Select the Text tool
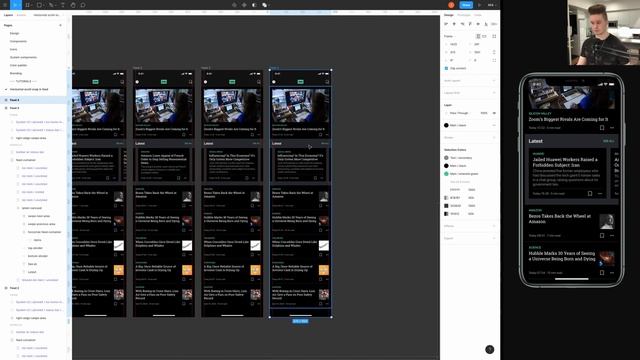The height and width of the screenshot is (360, 640). [x=62, y=5]
